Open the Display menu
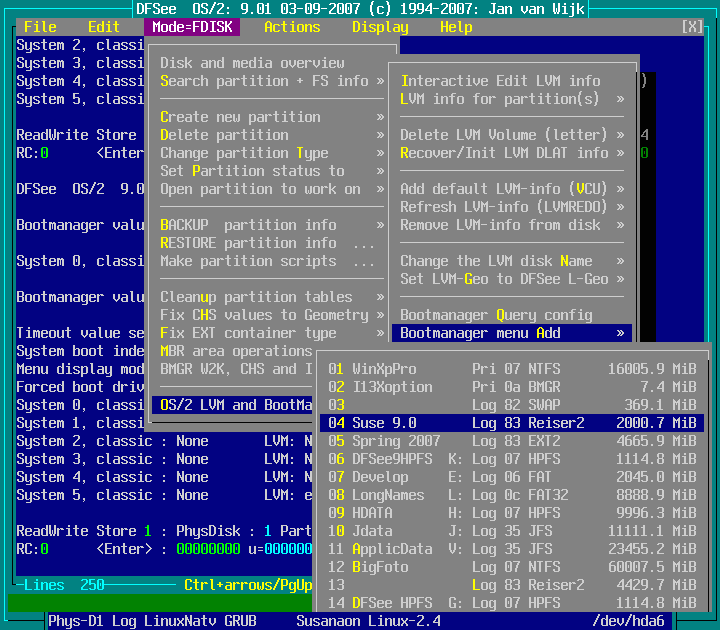This screenshot has width=720, height=630. tap(380, 27)
